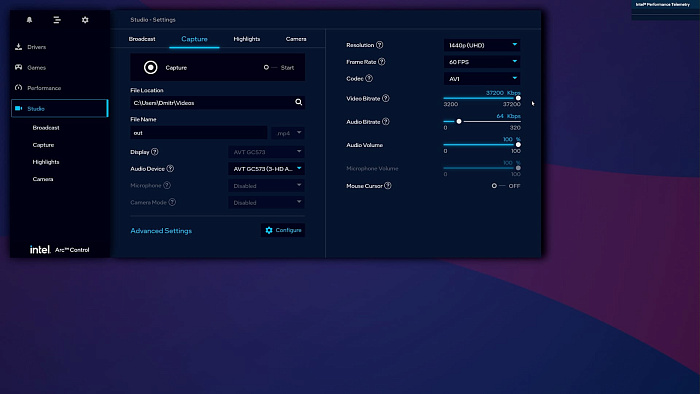Open notifications bell icon
Image resolution: width=700 pixels, height=394 pixels.
[29, 20]
